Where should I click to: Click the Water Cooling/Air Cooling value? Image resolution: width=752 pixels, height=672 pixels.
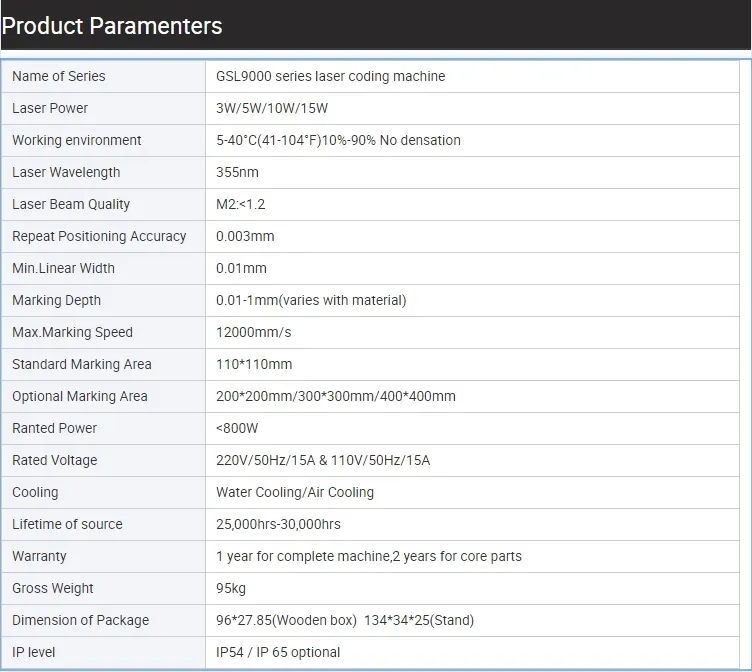pyautogui.click(x=295, y=492)
